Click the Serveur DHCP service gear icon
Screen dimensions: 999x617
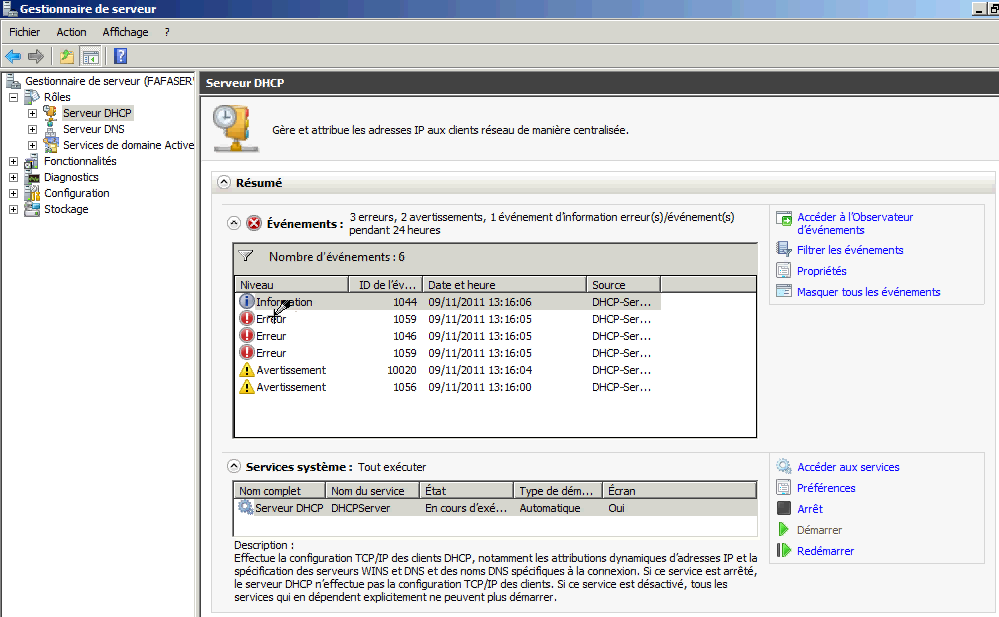(245, 507)
